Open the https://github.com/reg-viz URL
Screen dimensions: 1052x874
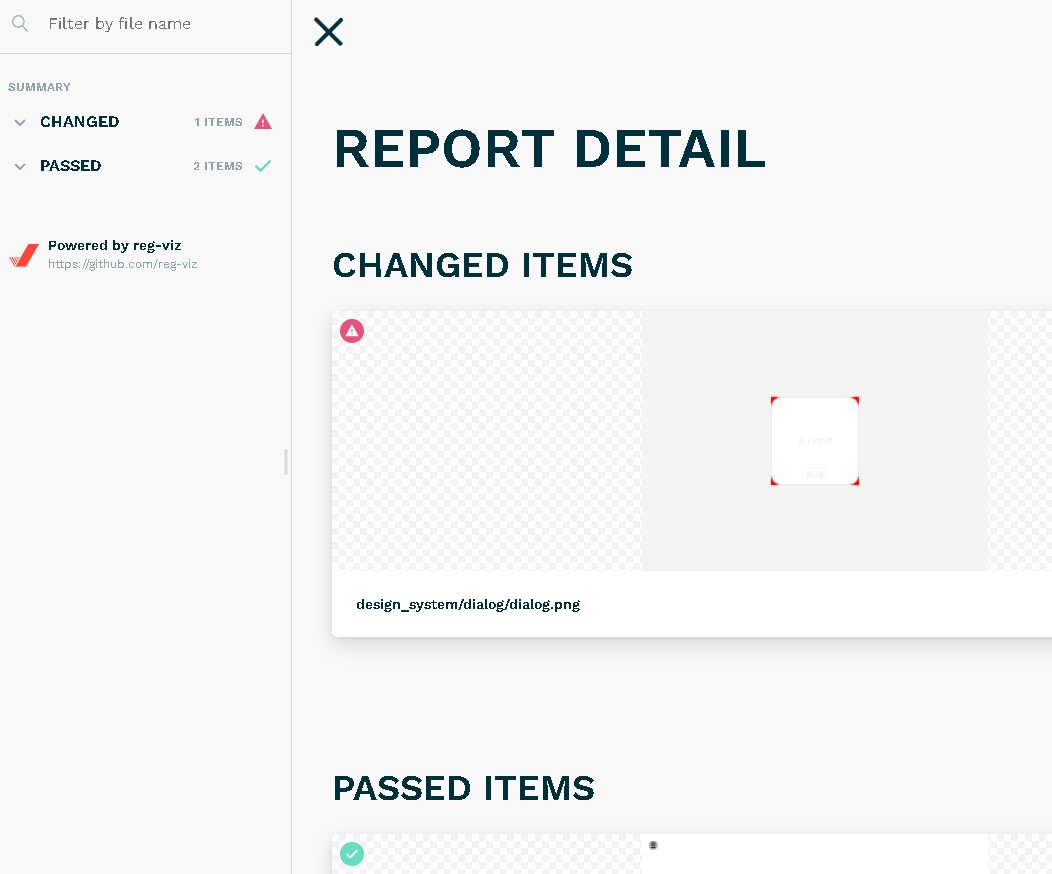point(123,264)
